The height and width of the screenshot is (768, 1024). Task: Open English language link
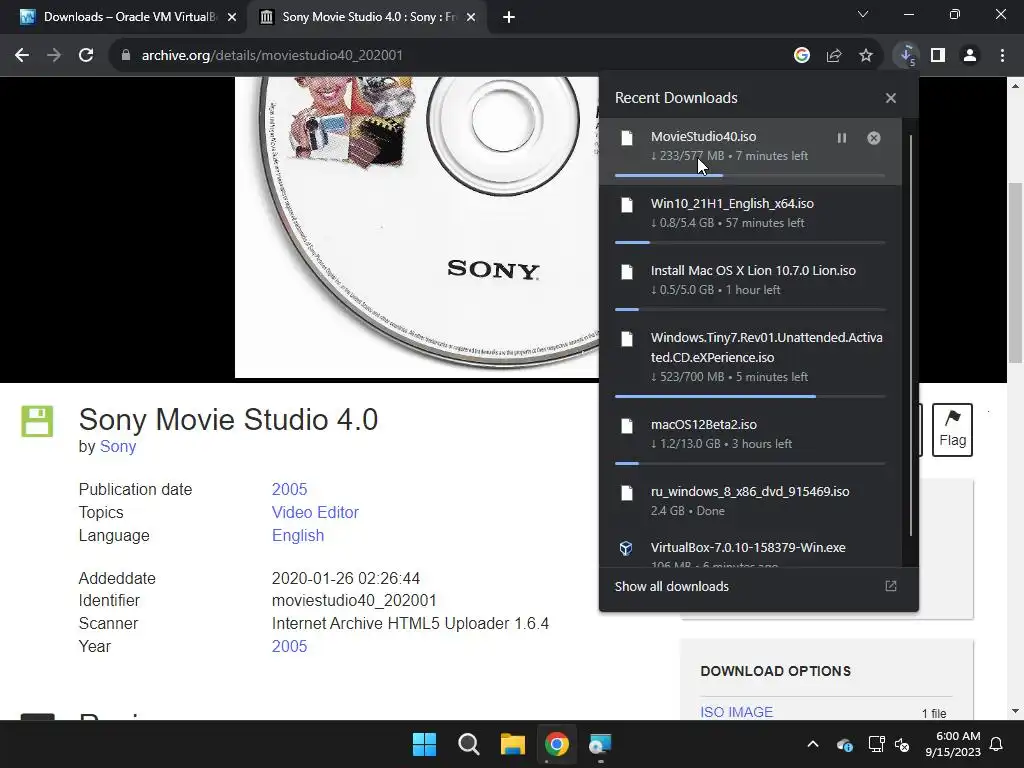[x=298, y=535]
